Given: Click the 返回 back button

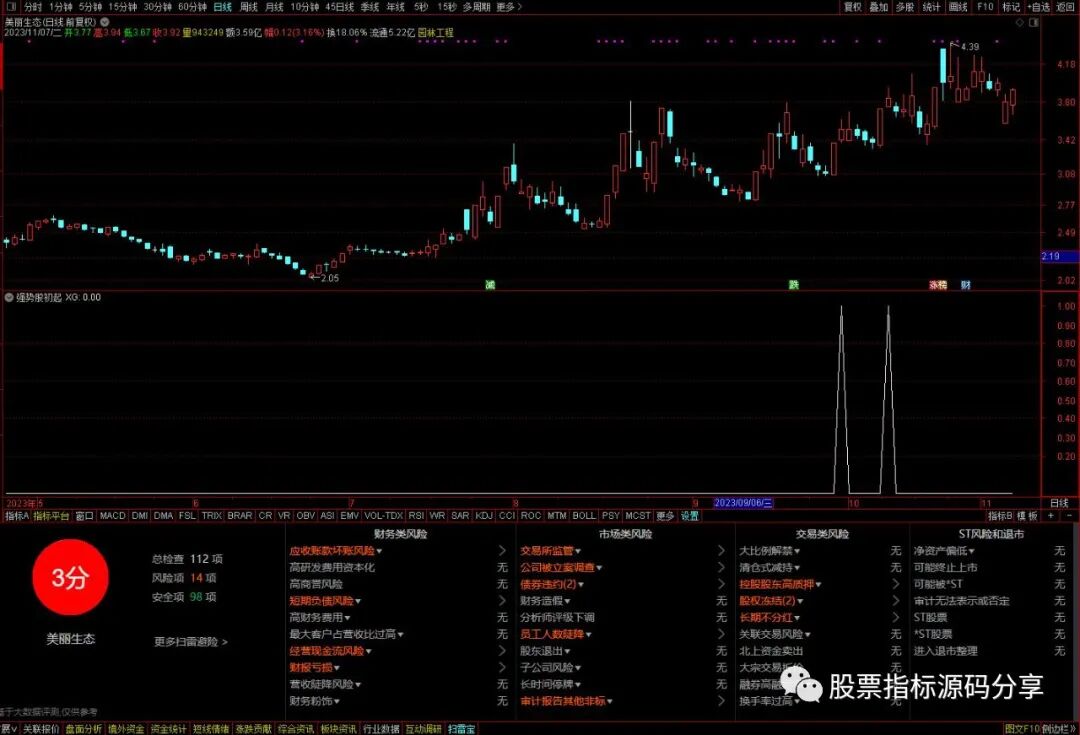Looking at the screenshot, I should [x=1066, y=7].
